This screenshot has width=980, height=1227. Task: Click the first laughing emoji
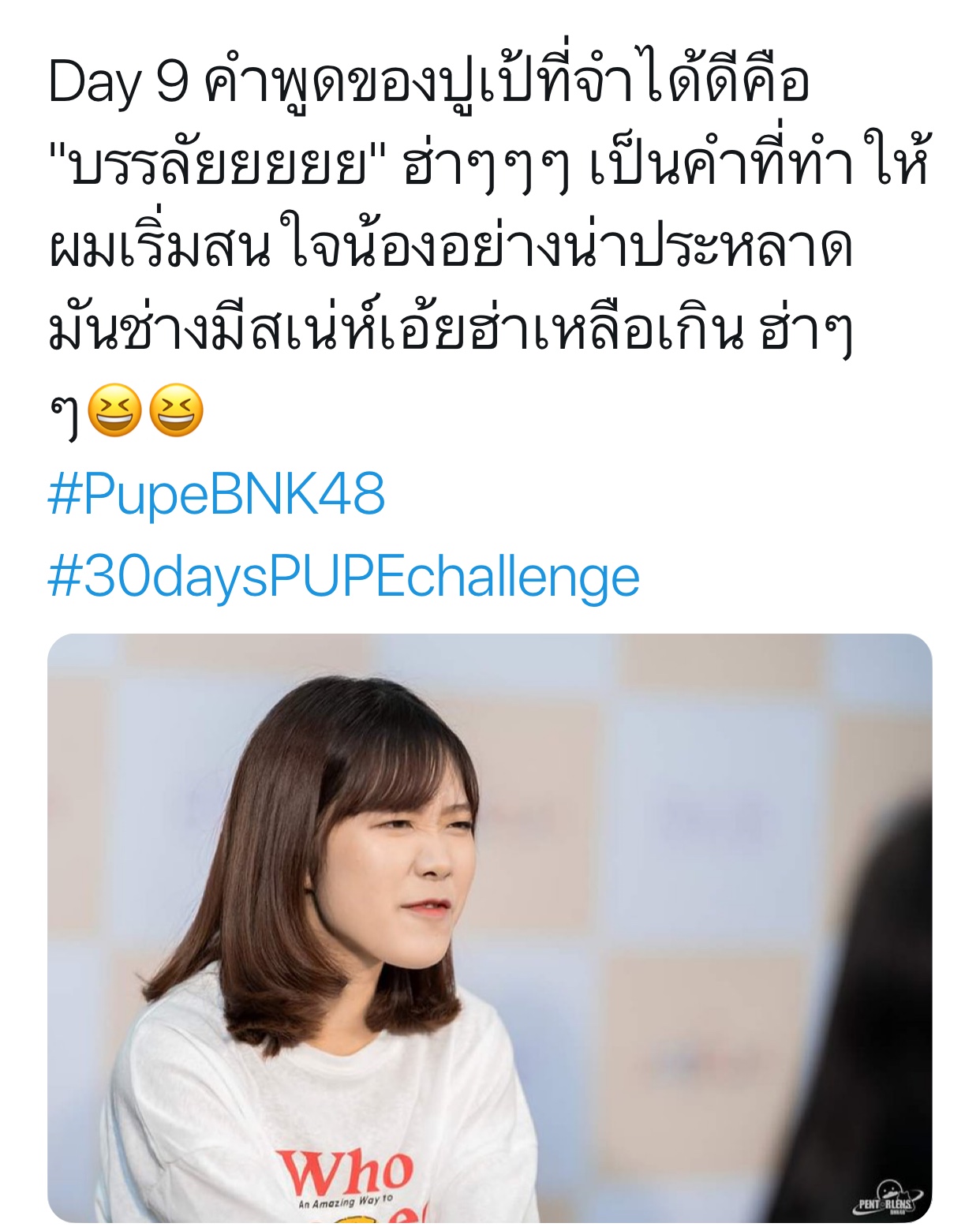[x=115, y=411]
